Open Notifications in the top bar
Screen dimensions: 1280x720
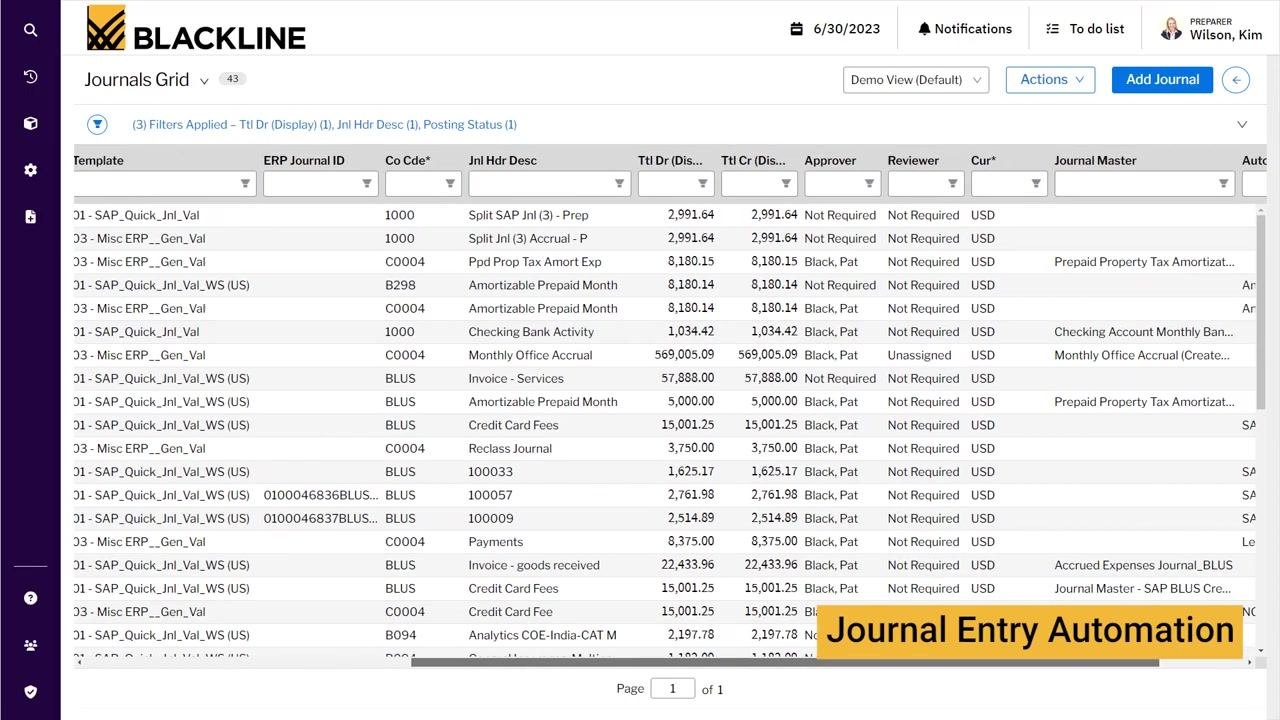(x=965, y=29)
